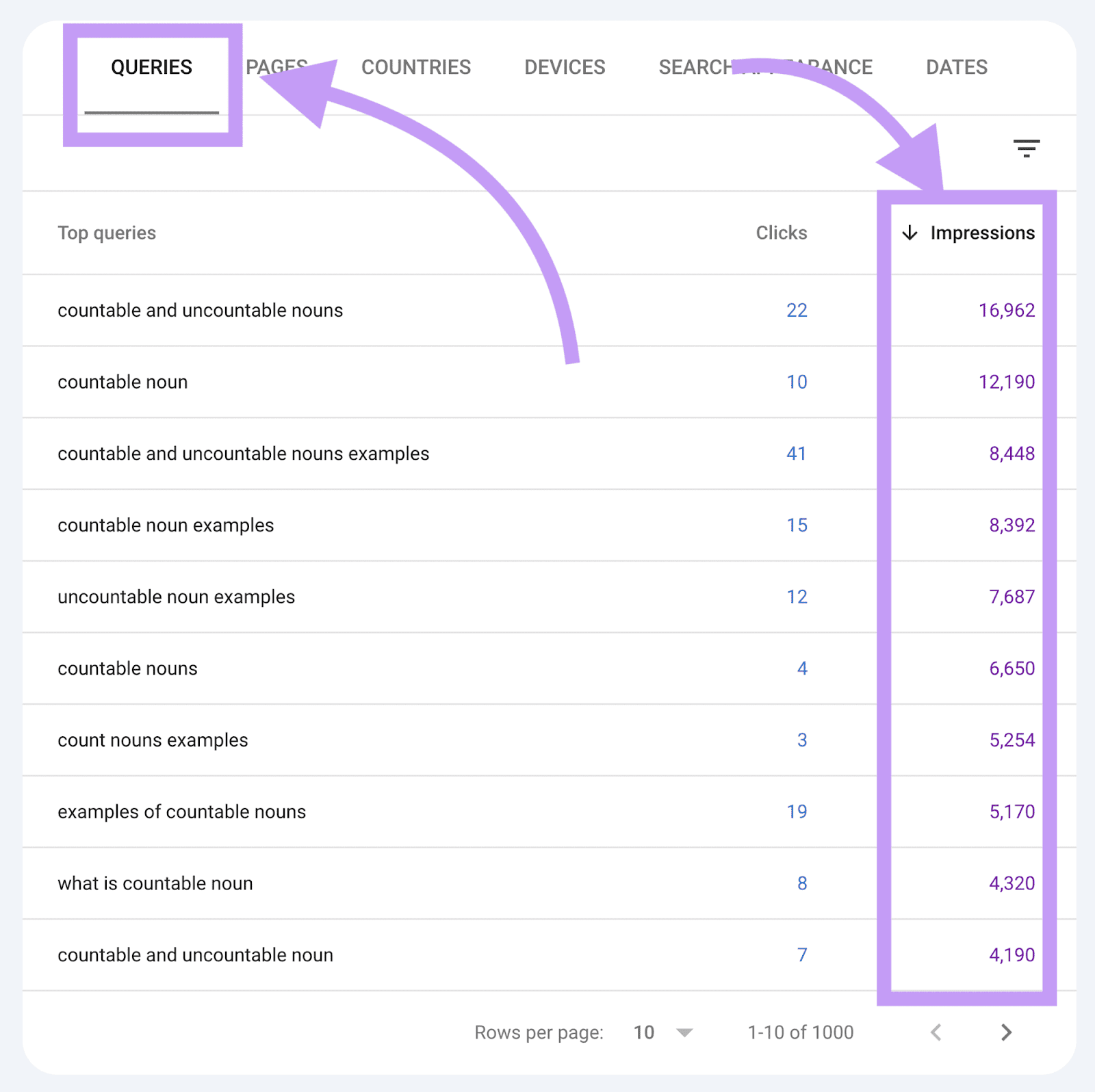The height and width of the screenshot is (1092, 1095).
Task: Sort results by the Clicks column
Action: point(780,233)
